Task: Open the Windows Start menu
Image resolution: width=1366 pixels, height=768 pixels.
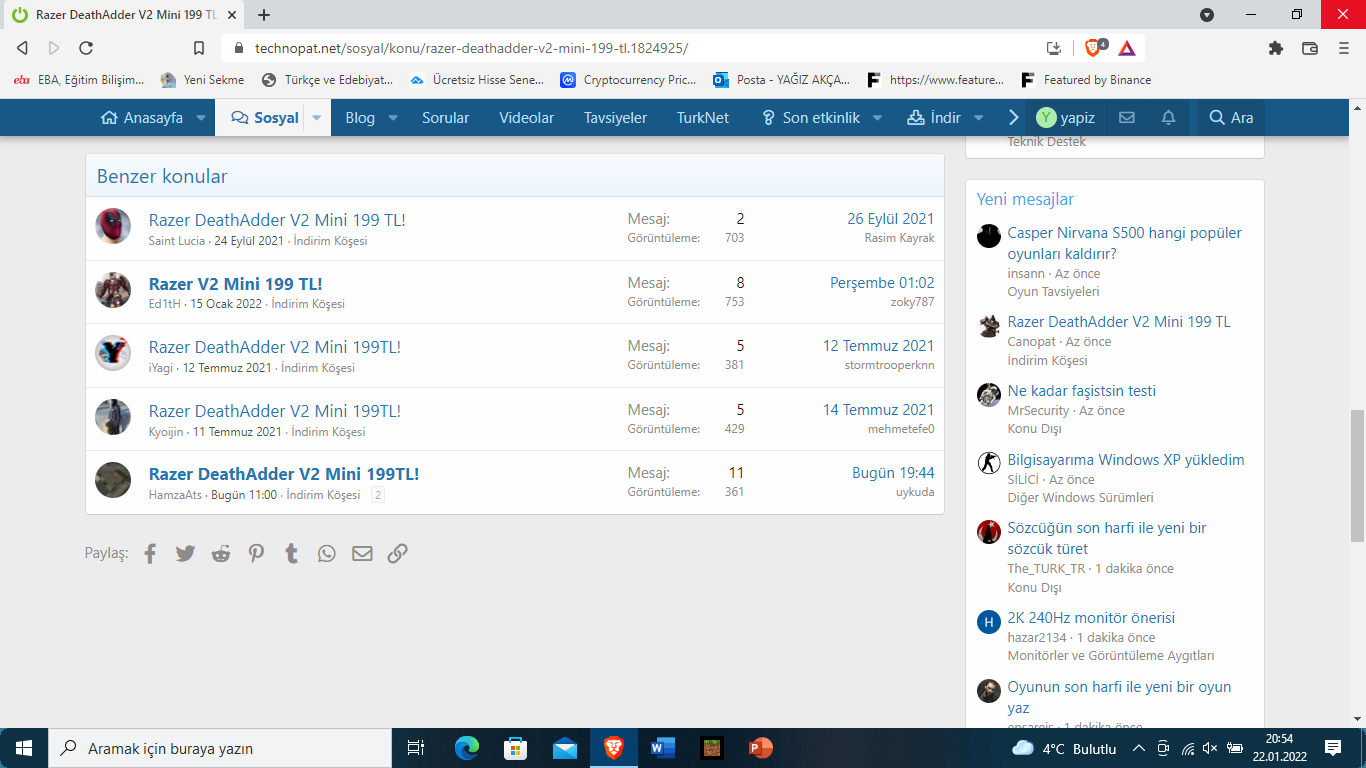Action: coord(23,748)
